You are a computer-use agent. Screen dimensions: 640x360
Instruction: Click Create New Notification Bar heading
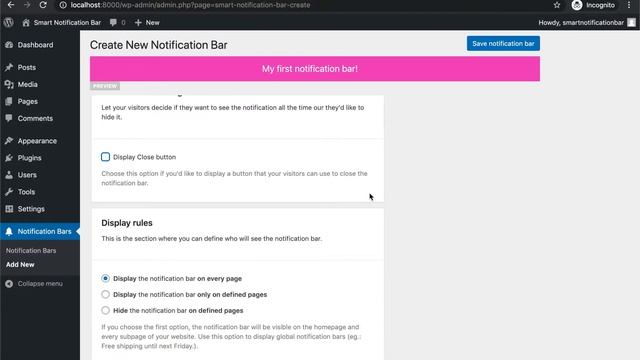click(x=158, y=45)
